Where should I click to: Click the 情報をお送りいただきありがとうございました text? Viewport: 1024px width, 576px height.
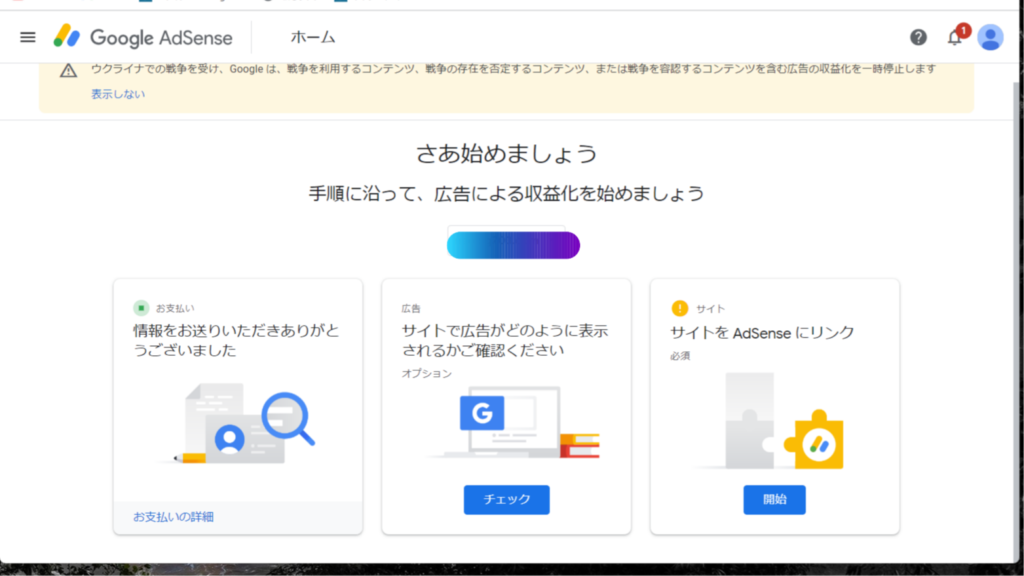236,340
